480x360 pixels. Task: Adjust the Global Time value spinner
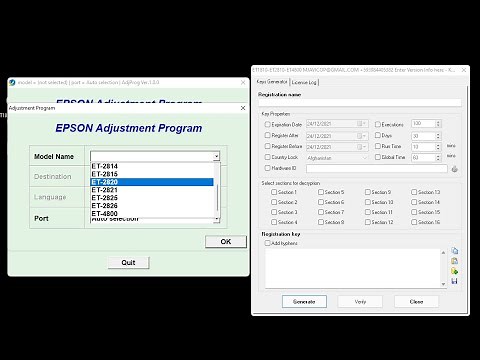438,158
